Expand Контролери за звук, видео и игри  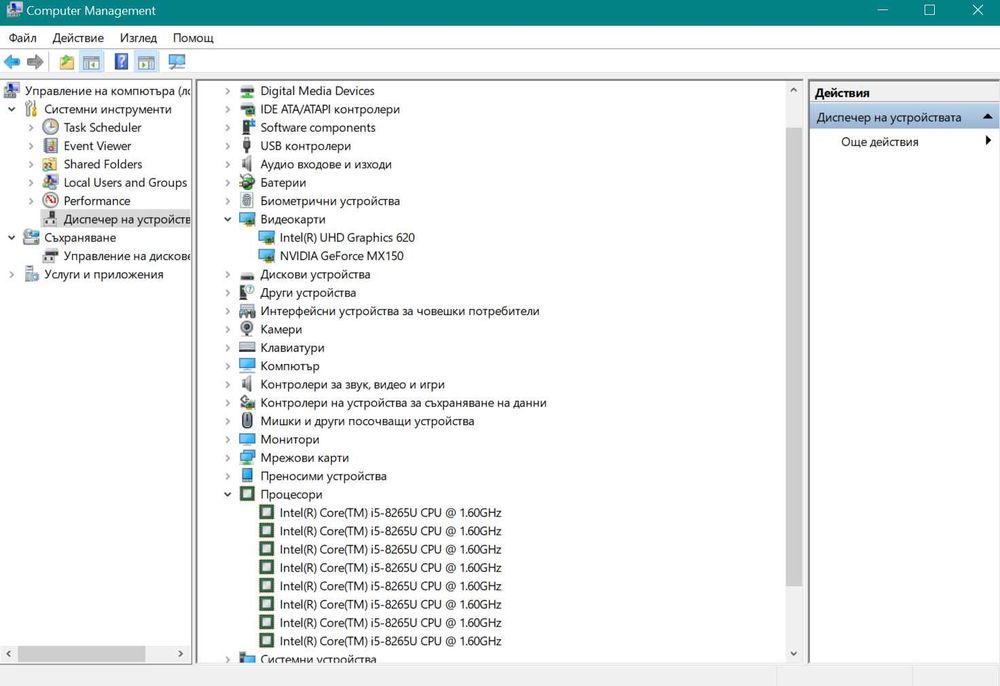228,384
